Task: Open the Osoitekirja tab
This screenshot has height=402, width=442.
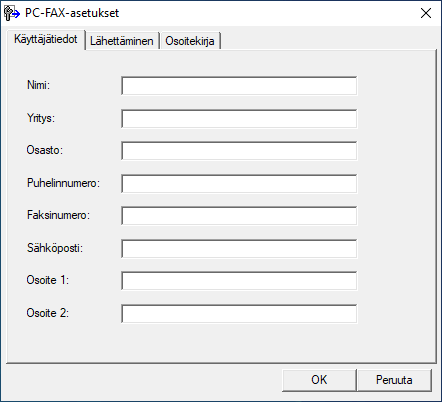Action: [x=190, y=41]
